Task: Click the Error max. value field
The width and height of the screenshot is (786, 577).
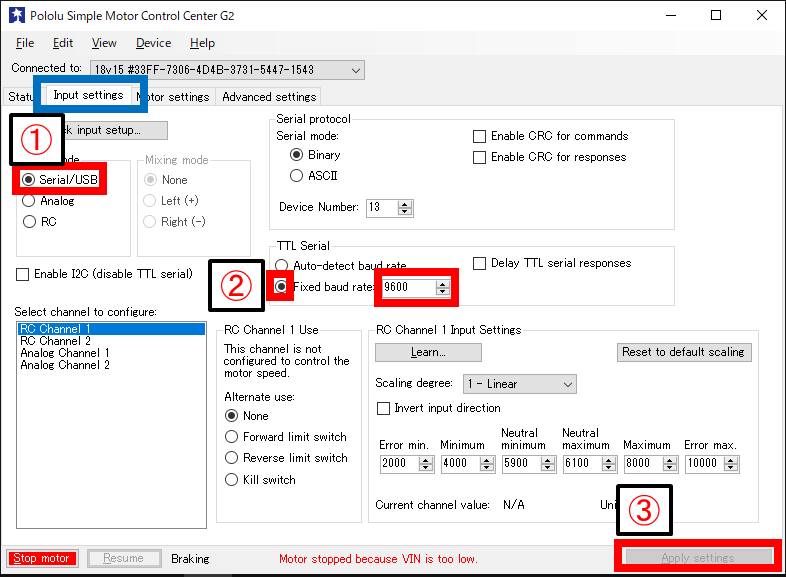Action: (705, 463)
